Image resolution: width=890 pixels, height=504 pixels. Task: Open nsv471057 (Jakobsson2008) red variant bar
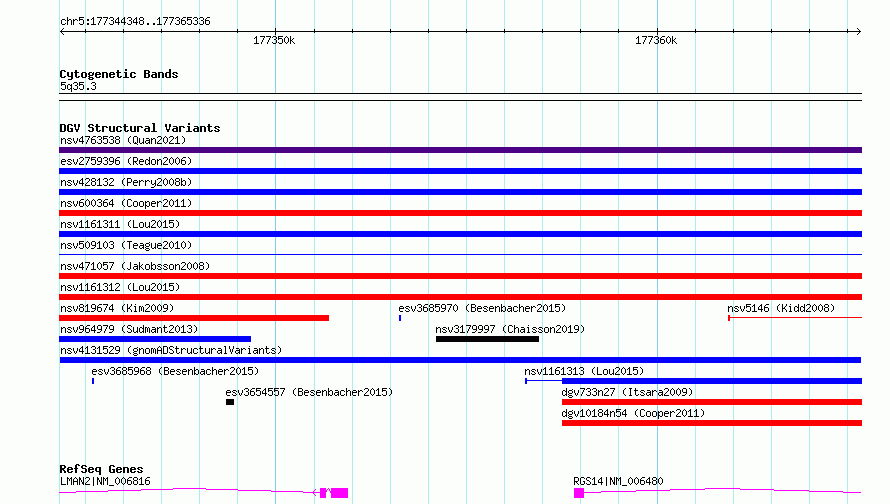[460, 276]
